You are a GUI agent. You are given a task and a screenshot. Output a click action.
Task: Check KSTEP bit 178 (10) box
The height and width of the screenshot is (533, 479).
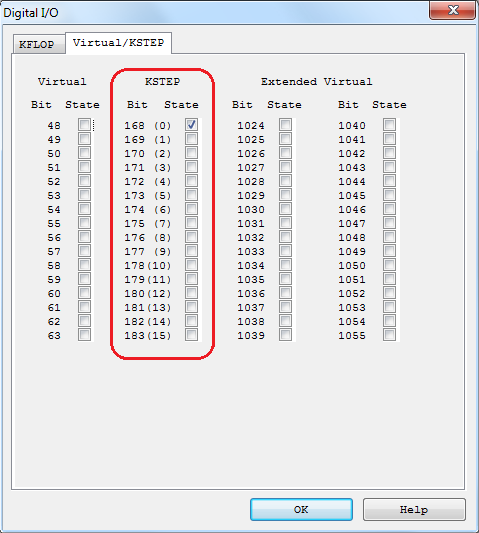coord(191,265)
